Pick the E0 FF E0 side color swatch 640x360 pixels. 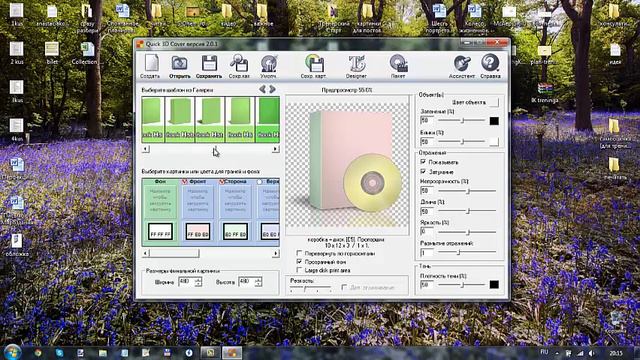click(x=235, y=231)
